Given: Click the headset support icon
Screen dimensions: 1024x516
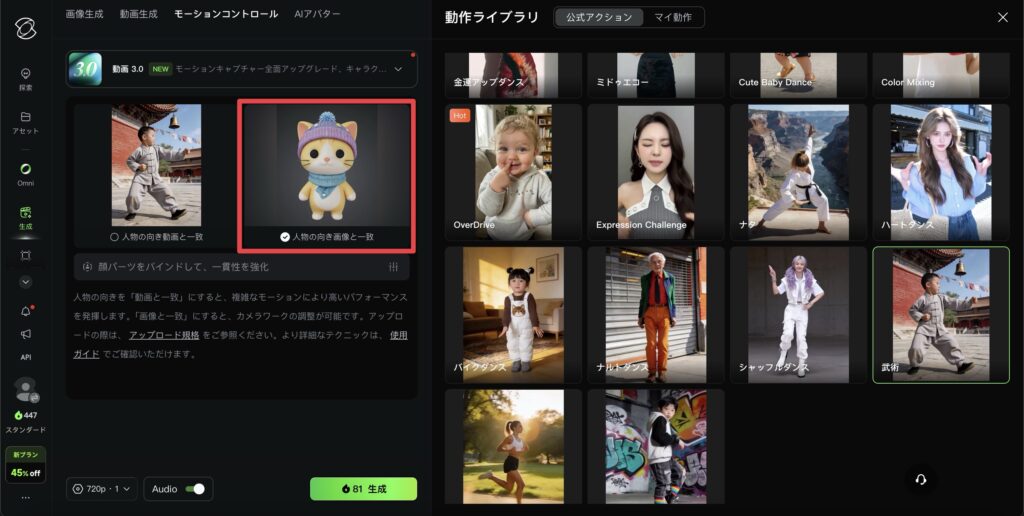Looking at the screenshot, I should [920, 479].
